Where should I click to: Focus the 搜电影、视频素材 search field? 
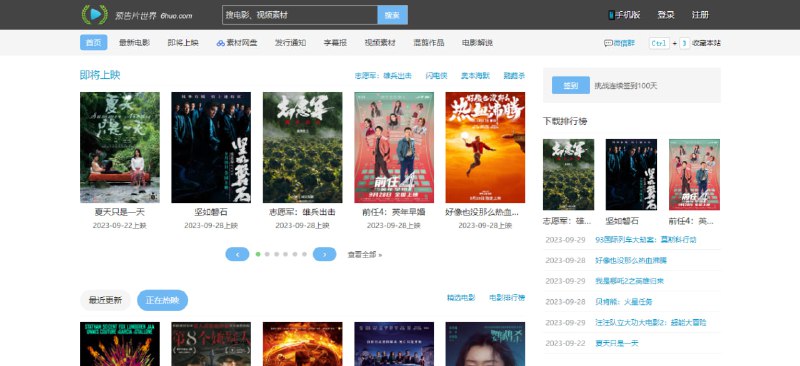click(300, 15)
